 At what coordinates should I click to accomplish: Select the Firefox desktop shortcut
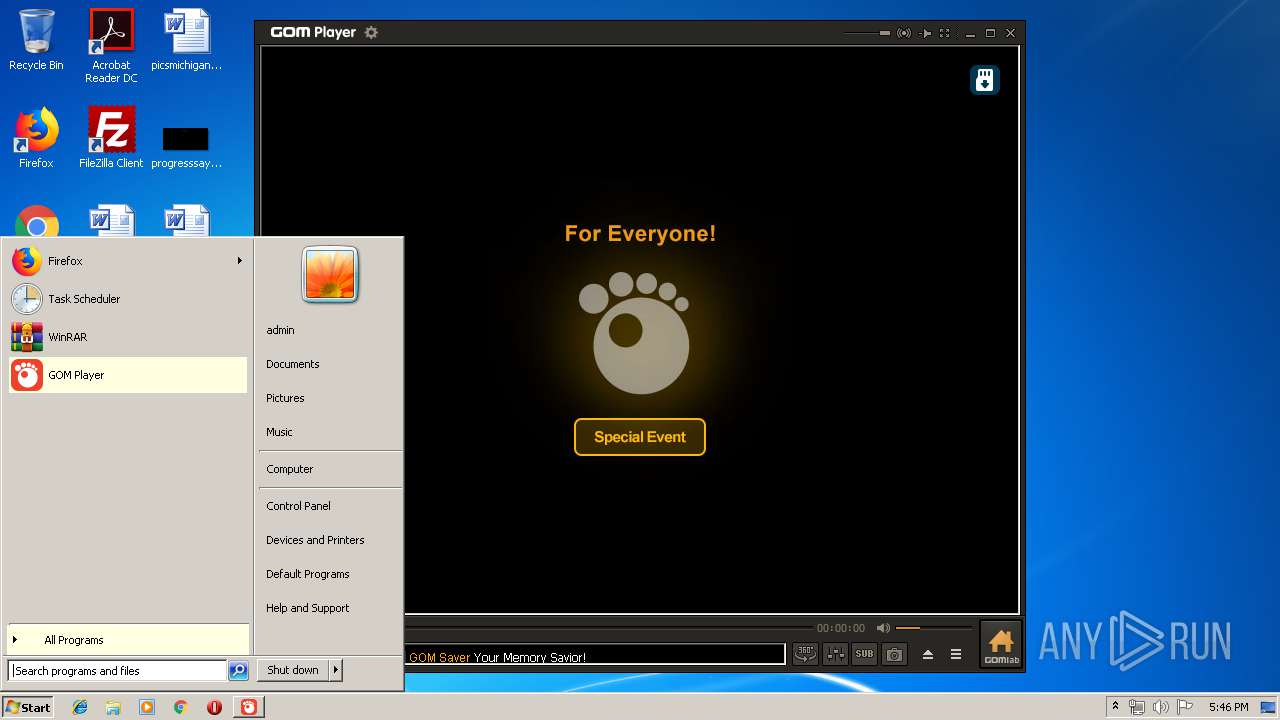pos(36,138)
